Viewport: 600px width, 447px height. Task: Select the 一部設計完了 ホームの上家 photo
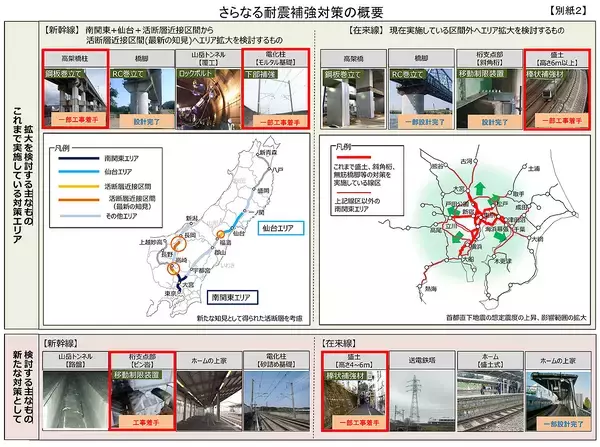(x=558, y=401)
